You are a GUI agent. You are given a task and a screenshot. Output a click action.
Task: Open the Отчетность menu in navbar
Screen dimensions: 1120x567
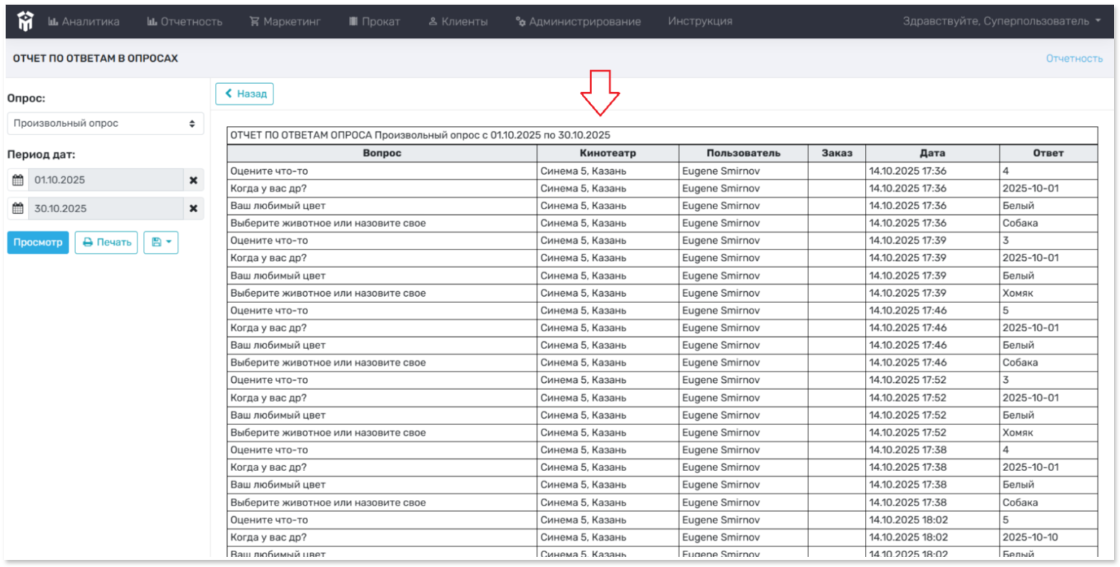tap(184, 21)
